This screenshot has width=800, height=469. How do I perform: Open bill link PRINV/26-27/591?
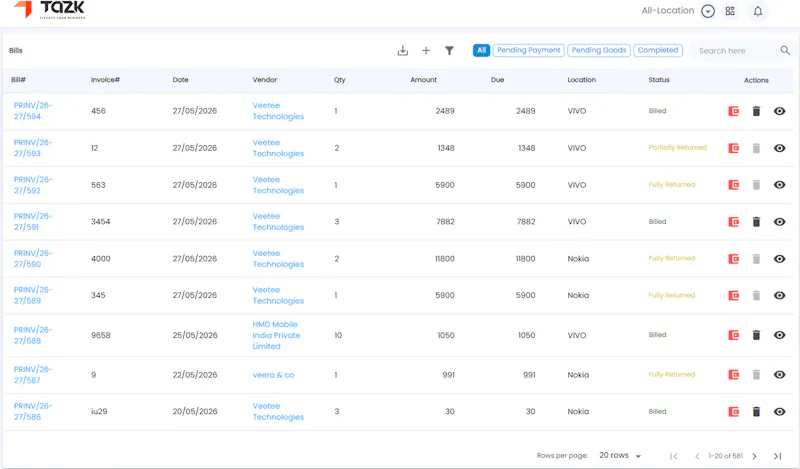coord(33,221)
